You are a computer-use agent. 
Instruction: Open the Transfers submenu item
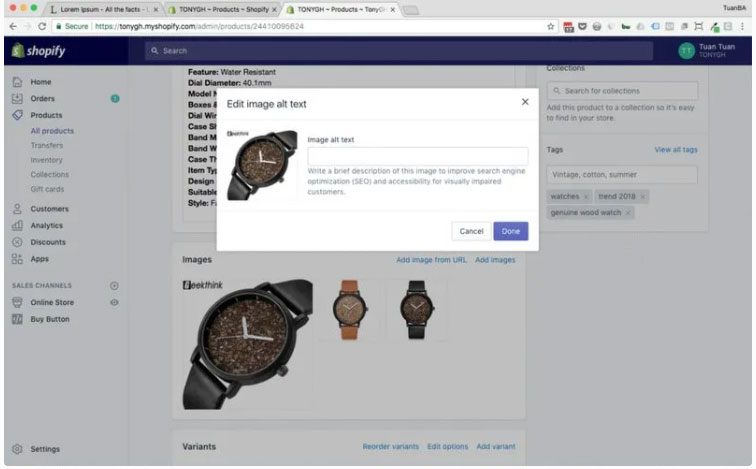[x=47, y=145]
